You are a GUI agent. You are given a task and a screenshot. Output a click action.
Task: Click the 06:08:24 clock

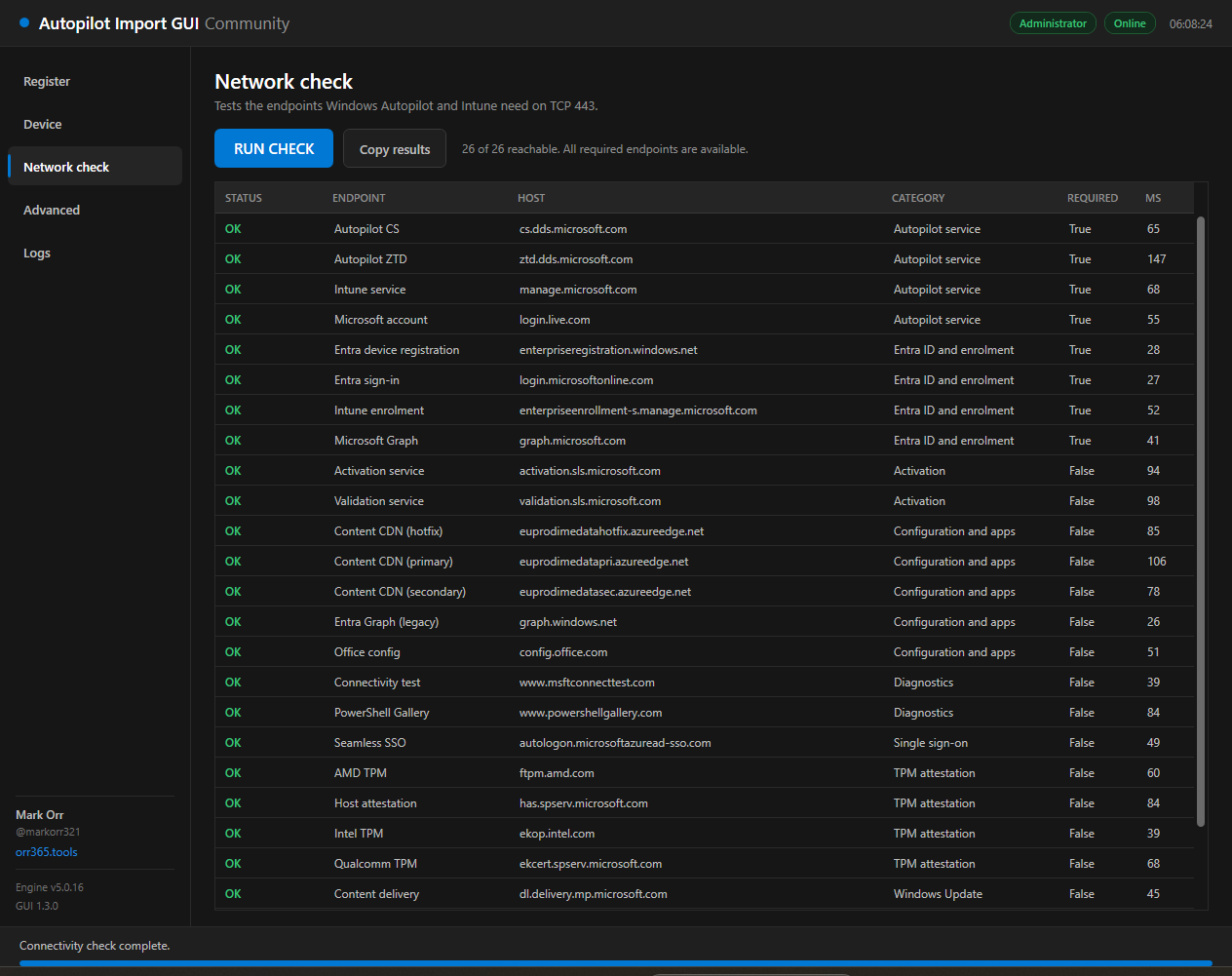[x=1191, y=23]
